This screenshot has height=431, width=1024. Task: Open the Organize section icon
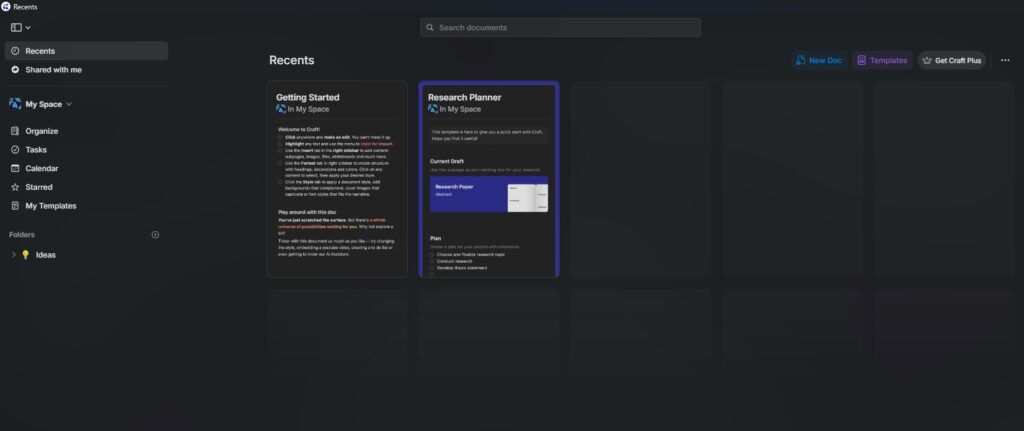click(15, 131)
